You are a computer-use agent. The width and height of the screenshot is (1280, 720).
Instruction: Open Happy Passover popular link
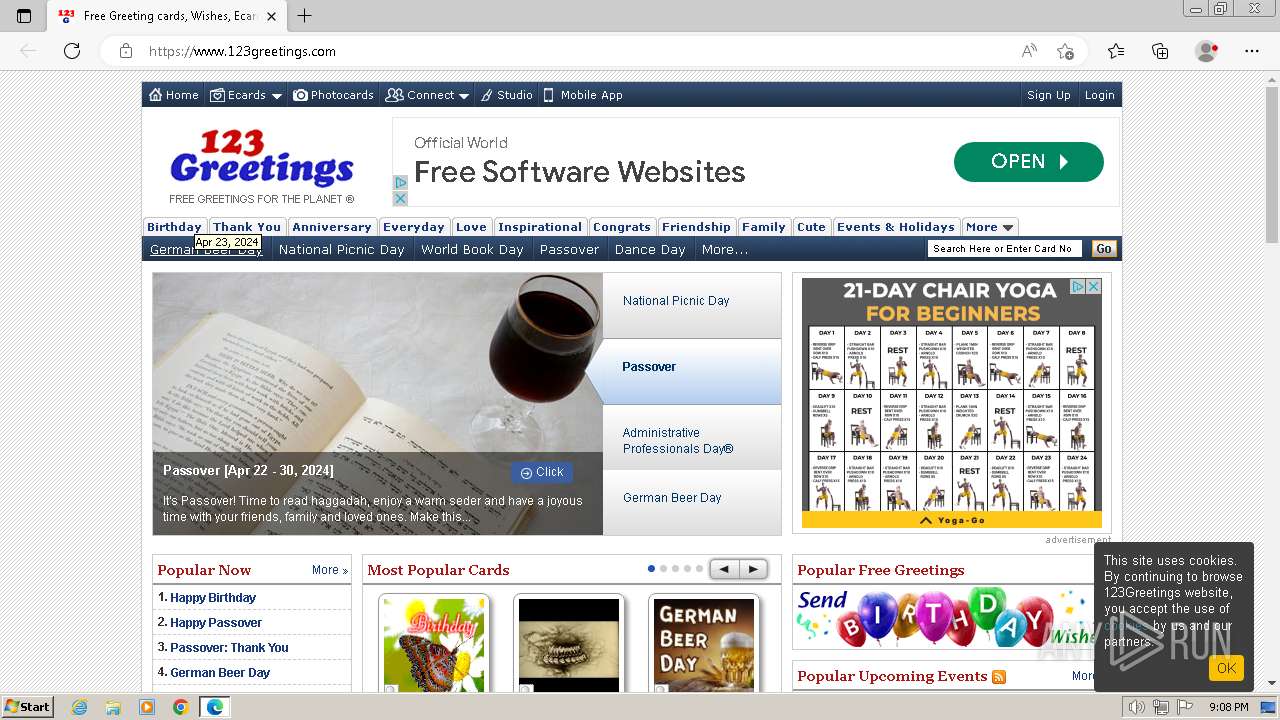coord(216,623)
